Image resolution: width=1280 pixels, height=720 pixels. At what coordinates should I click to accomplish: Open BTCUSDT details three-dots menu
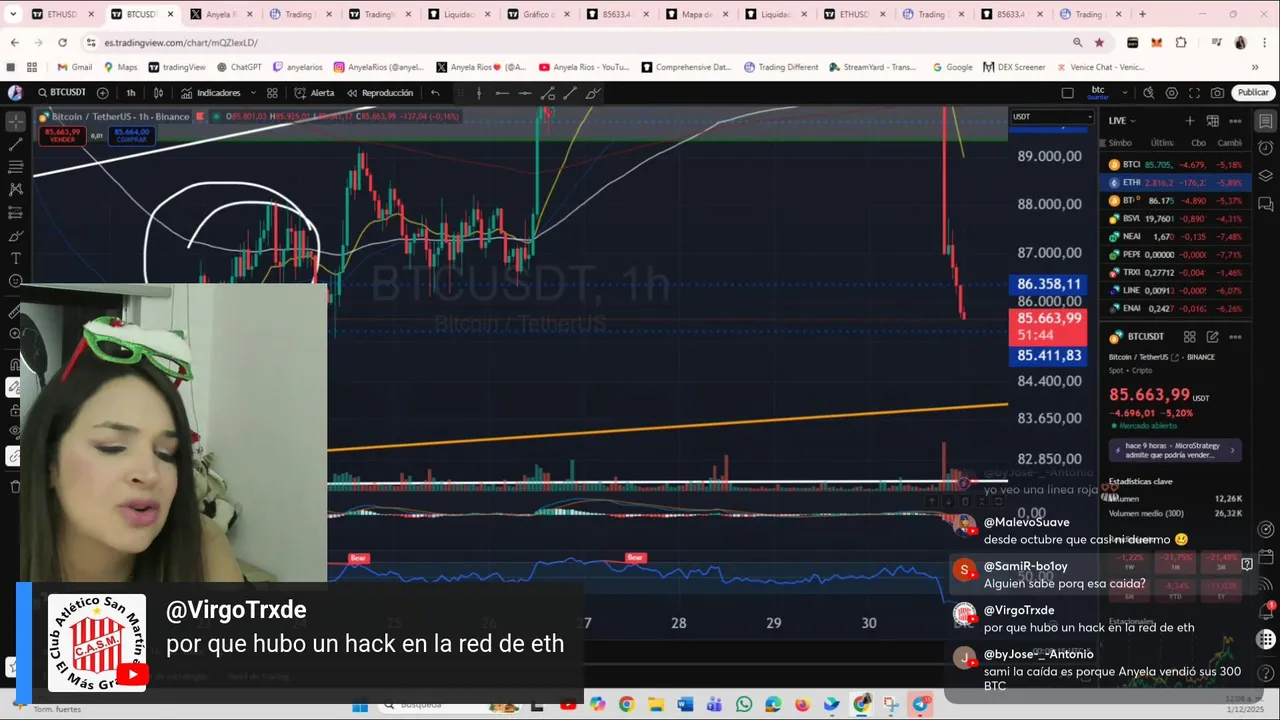(1236, 337)
